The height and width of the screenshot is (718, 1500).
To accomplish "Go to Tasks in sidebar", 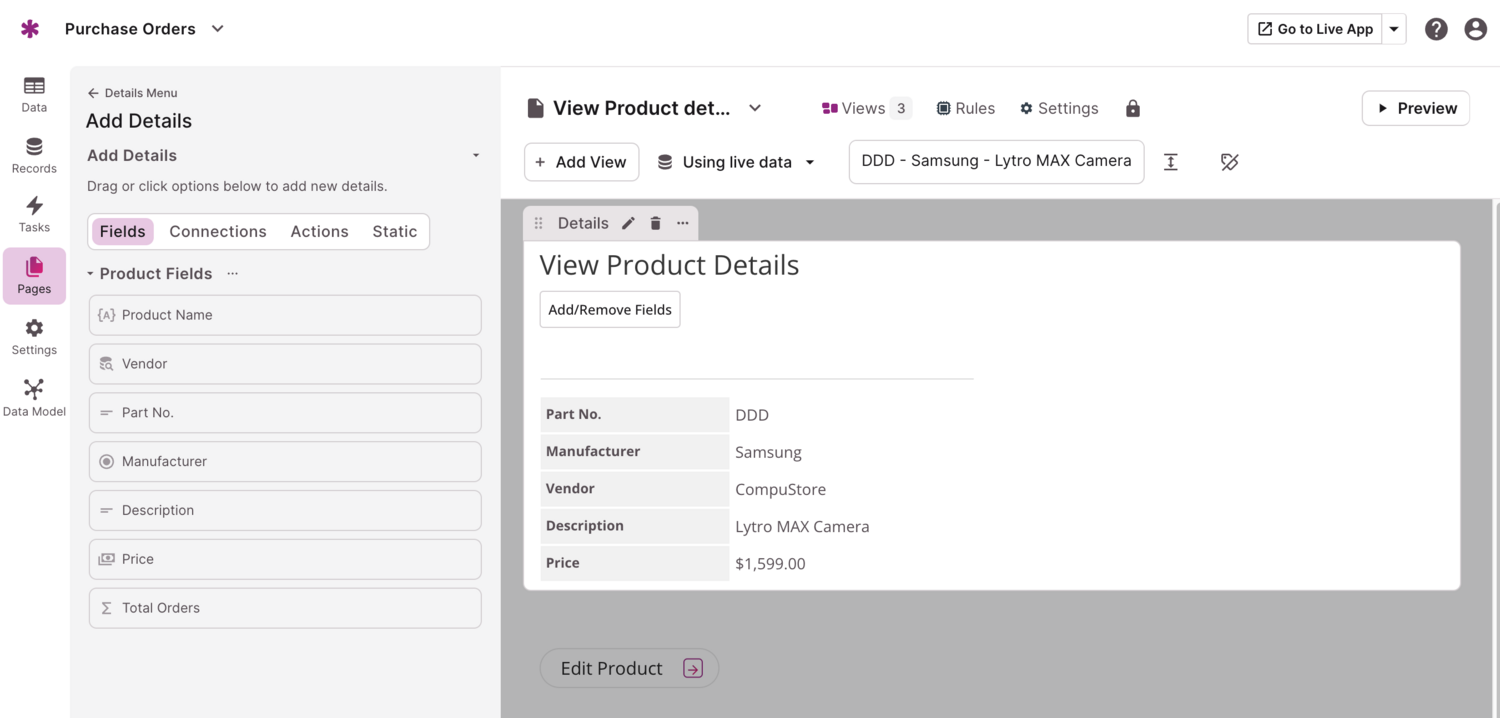I will tap(34, 214).
